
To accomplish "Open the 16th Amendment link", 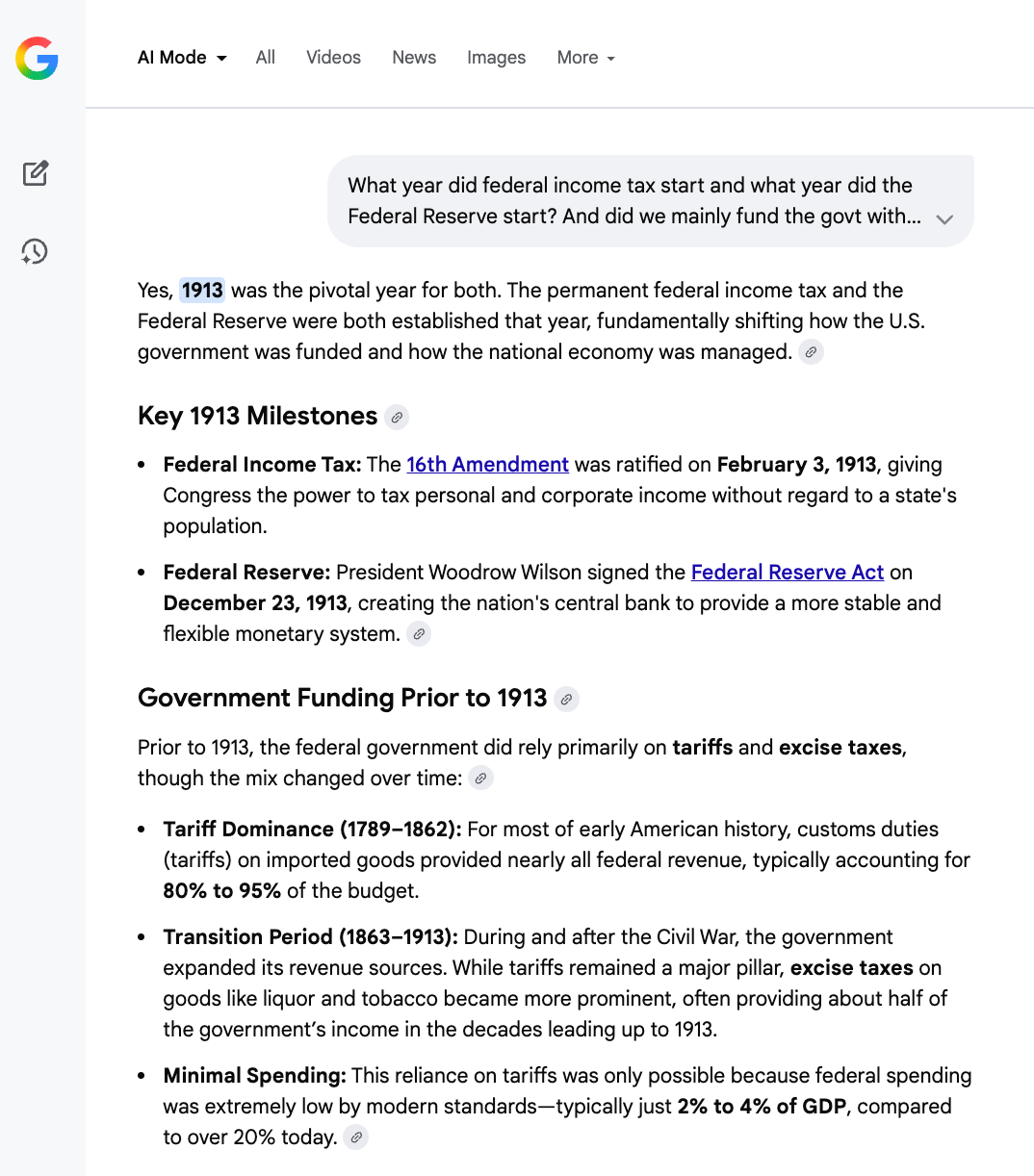I will (x=487, y=465).
